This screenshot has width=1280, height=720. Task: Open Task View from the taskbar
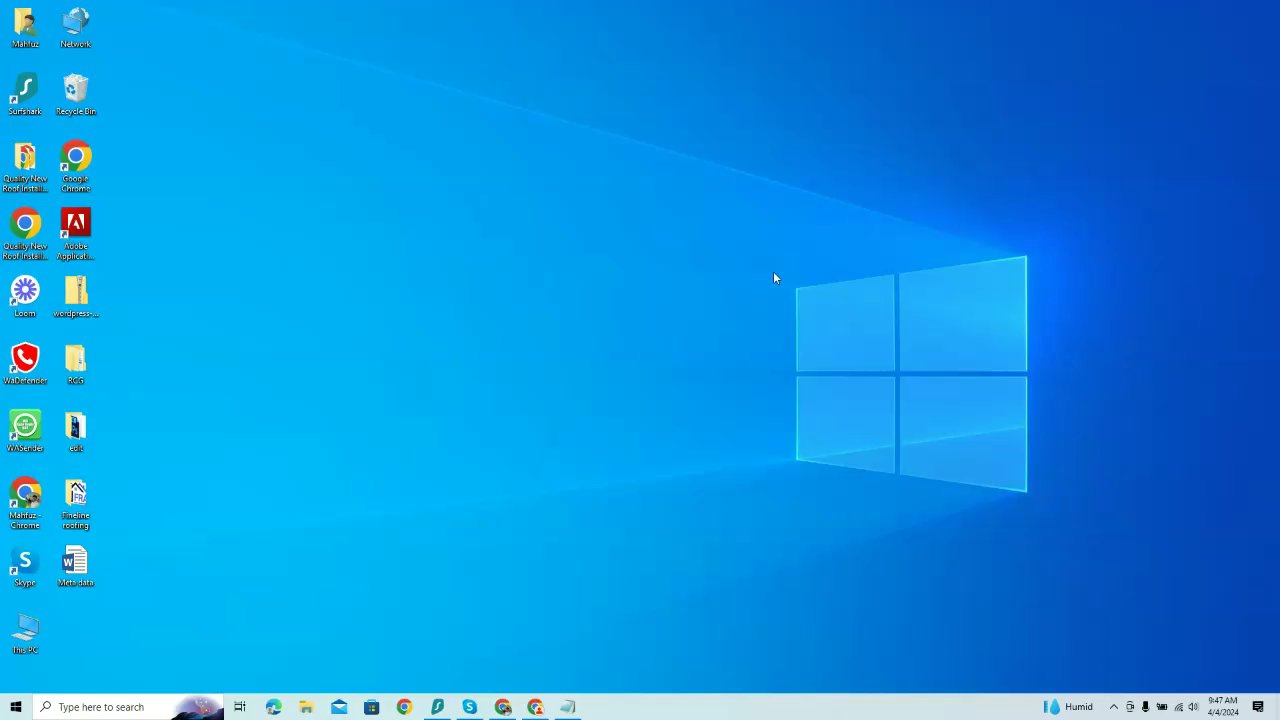240,707
